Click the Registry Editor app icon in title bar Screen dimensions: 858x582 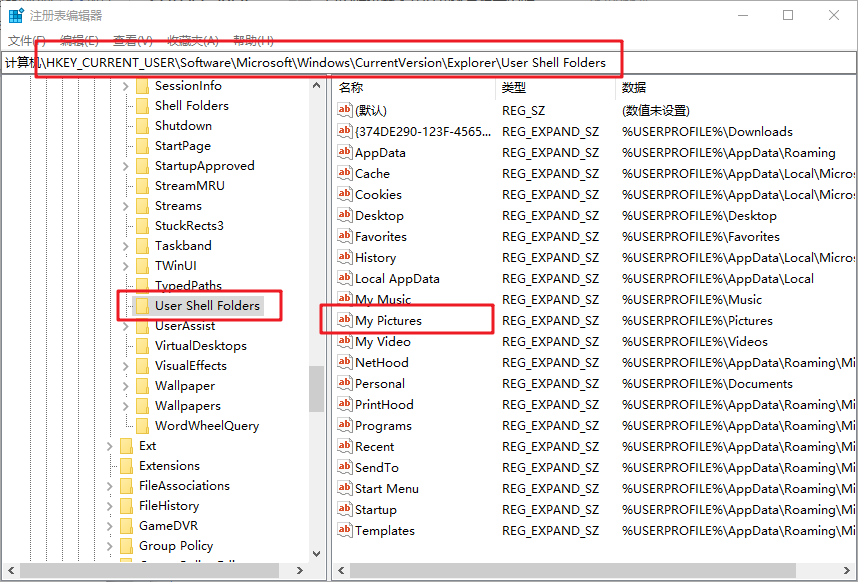16,15
